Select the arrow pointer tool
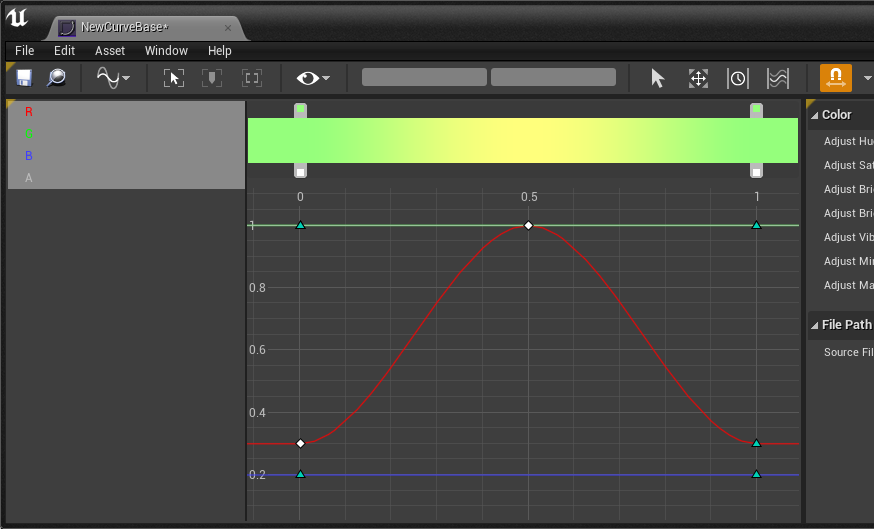 point(658,78)
